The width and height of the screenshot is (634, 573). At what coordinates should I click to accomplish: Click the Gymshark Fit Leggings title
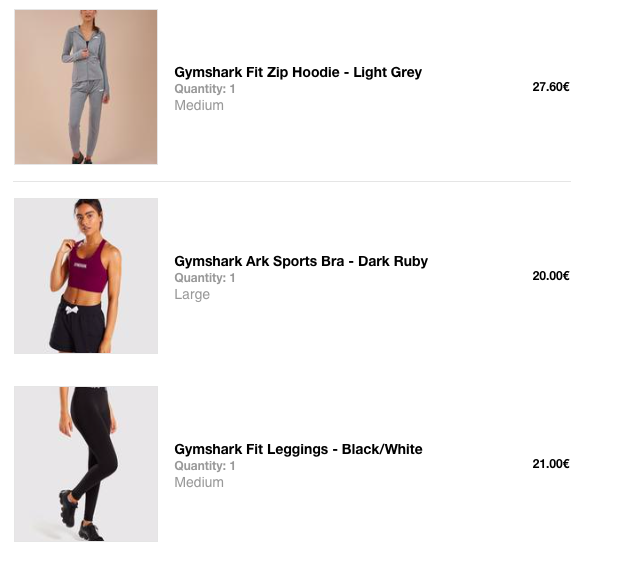pyautogui.click(x=298, y=449)
